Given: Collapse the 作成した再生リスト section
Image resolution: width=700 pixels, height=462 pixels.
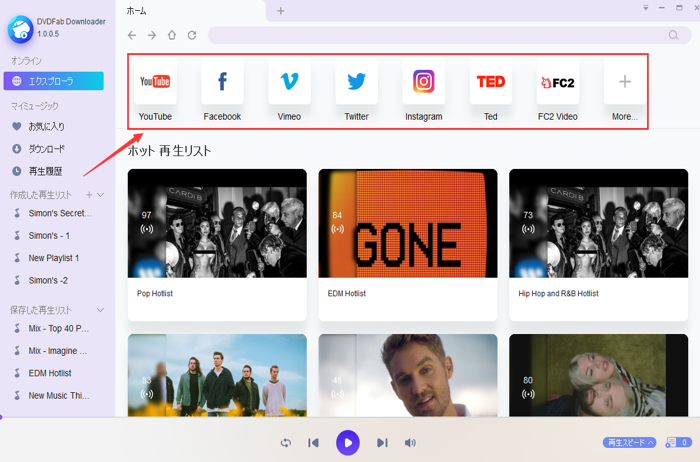Looking at the screenshot, I should pyautogui.click(x=100, y=195).
